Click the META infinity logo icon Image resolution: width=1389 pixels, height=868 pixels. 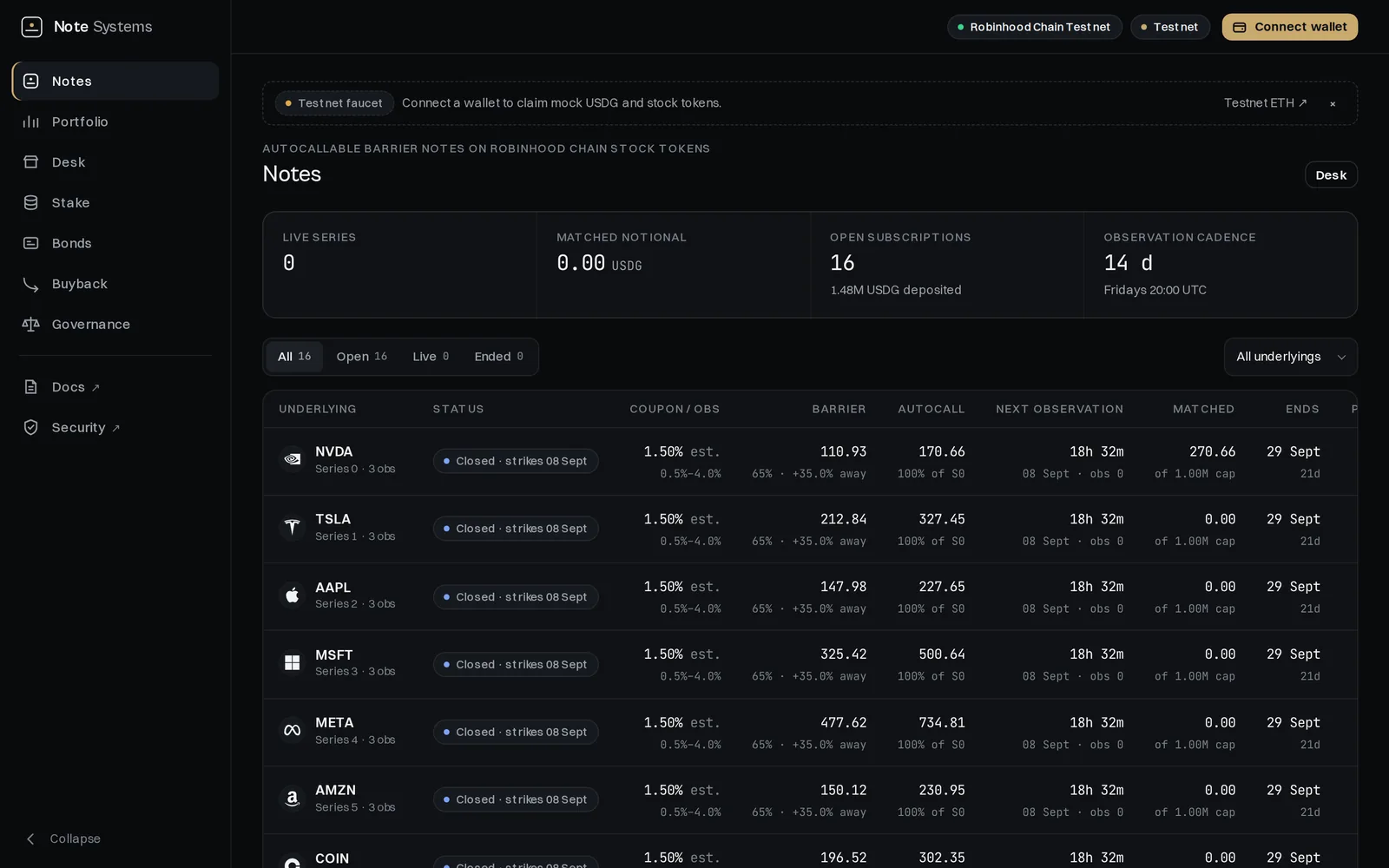point(293,730)
